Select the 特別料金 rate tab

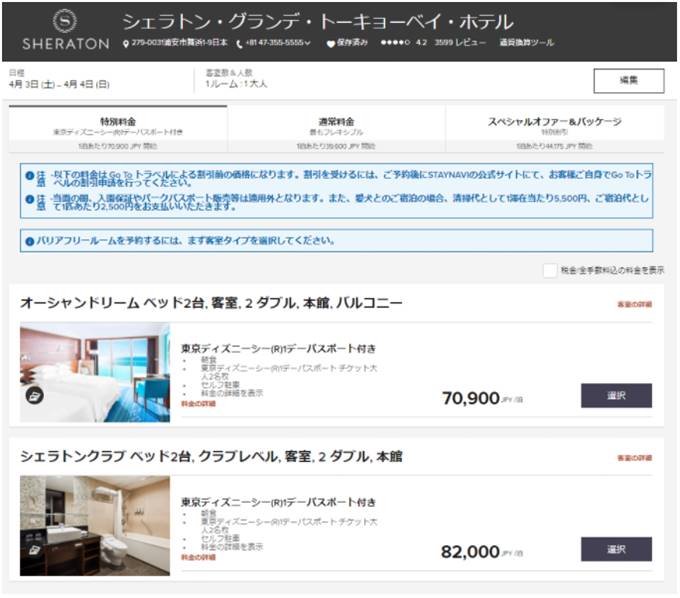(118, 129)
